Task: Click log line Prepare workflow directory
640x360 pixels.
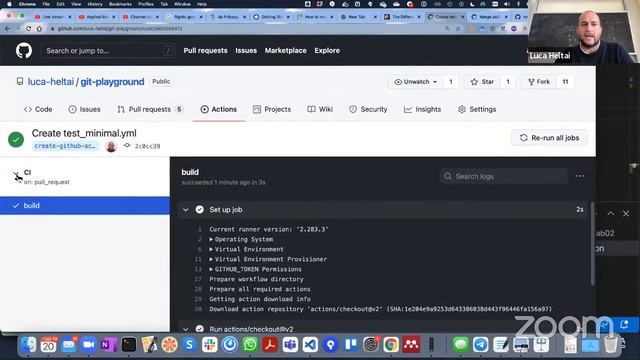Action: coord(256,279)
